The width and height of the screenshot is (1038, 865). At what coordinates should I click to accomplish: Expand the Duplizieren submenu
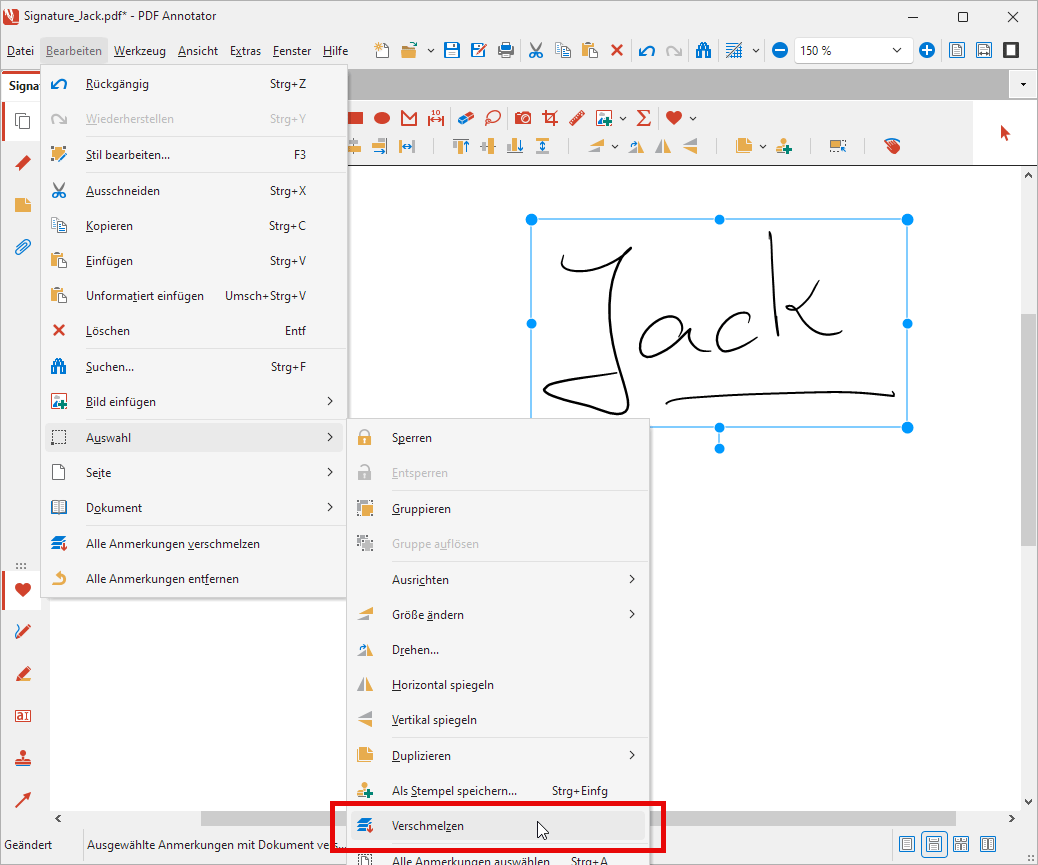pyautogui.click(x=499, y=756)
